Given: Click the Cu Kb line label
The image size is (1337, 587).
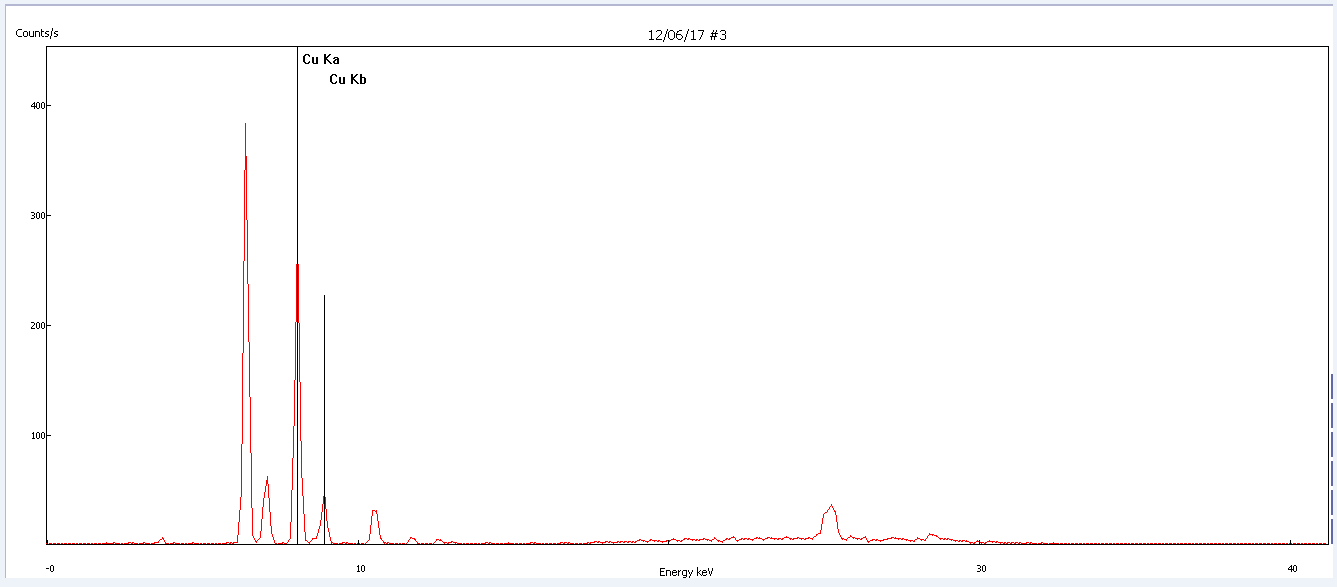Looking at the screenshot, I should coord(347,80).
